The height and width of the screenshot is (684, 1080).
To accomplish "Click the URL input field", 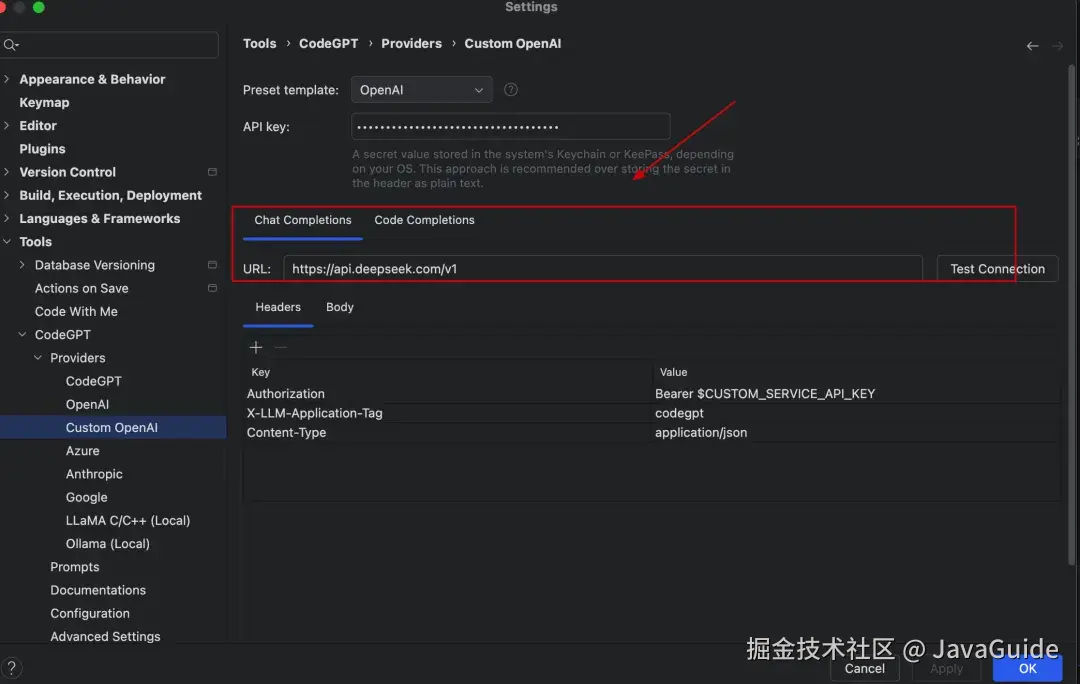I will point(603,269).
